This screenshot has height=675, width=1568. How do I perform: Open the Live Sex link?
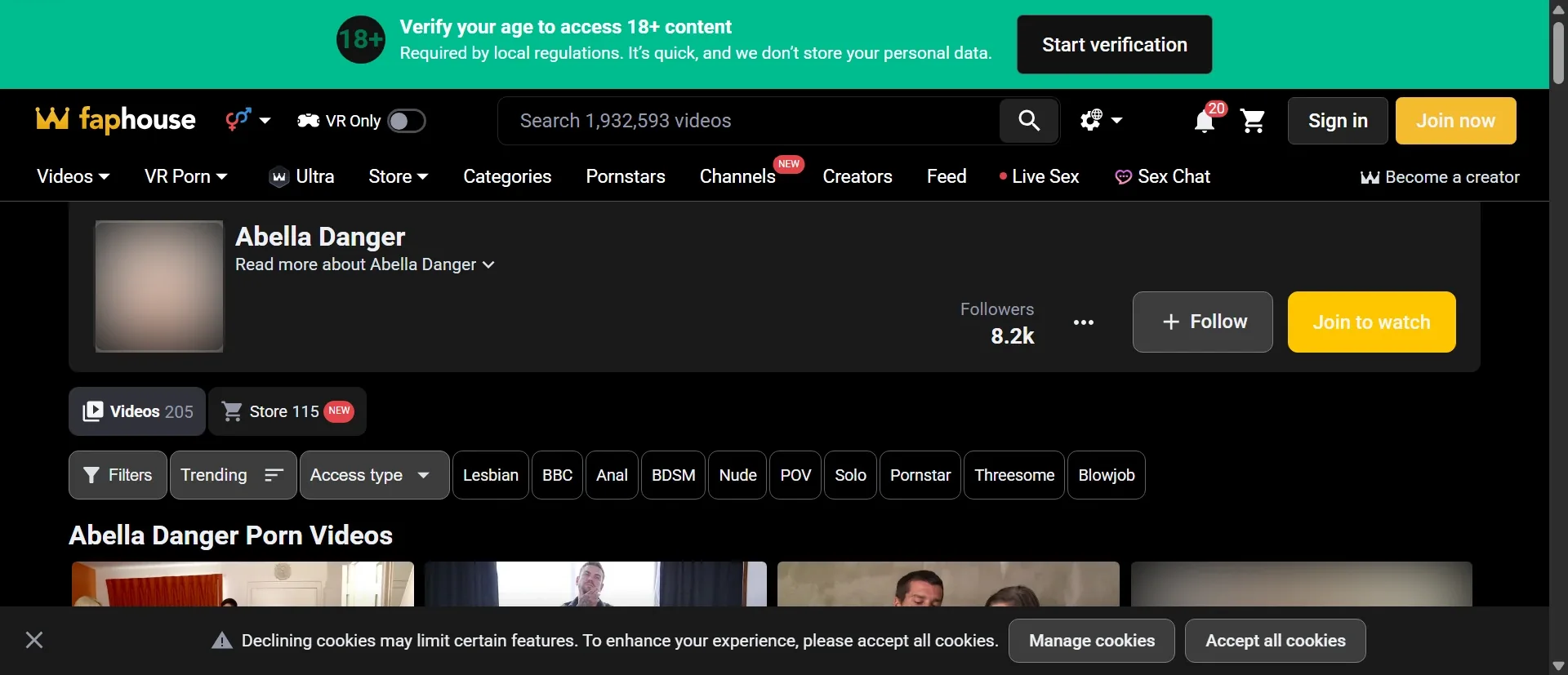point(1039,176)
